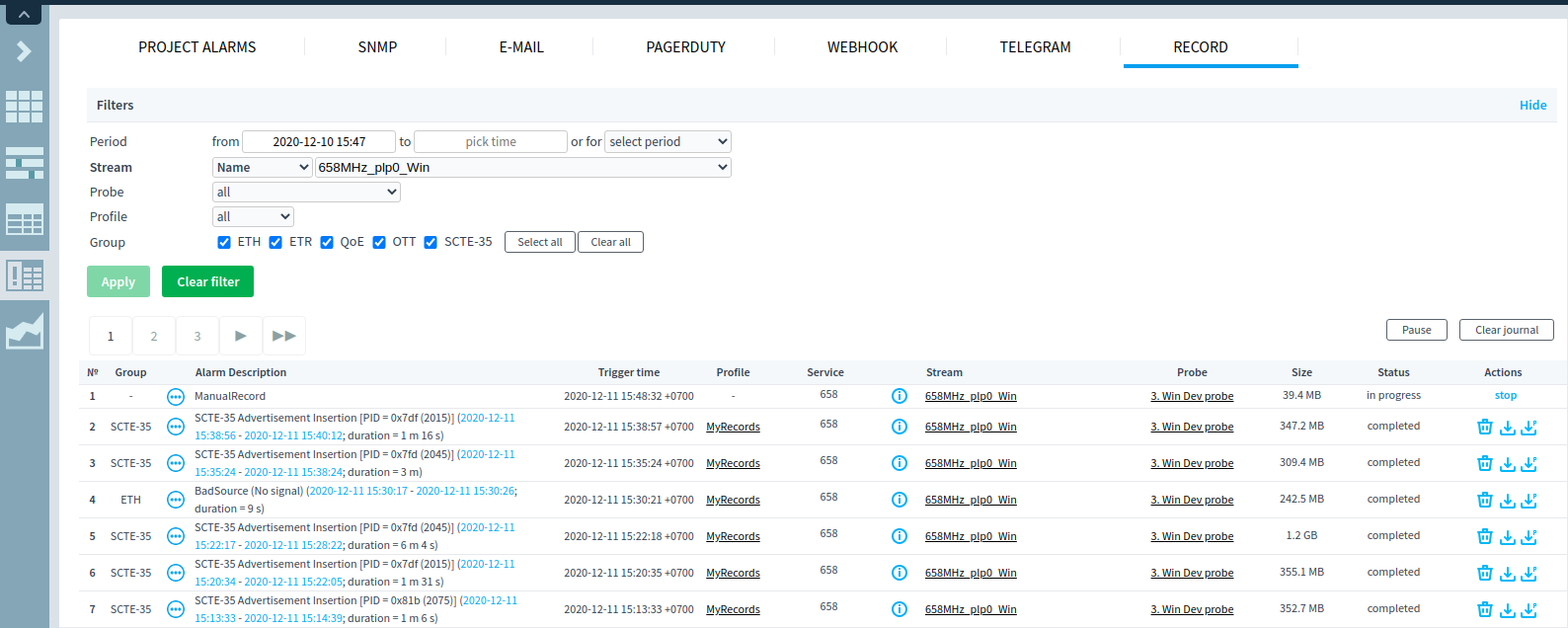The height and width of the screenshot is (628, 1568).
Task: Uncheck the ETH group checkbox
Action: [x=224, y=243]
